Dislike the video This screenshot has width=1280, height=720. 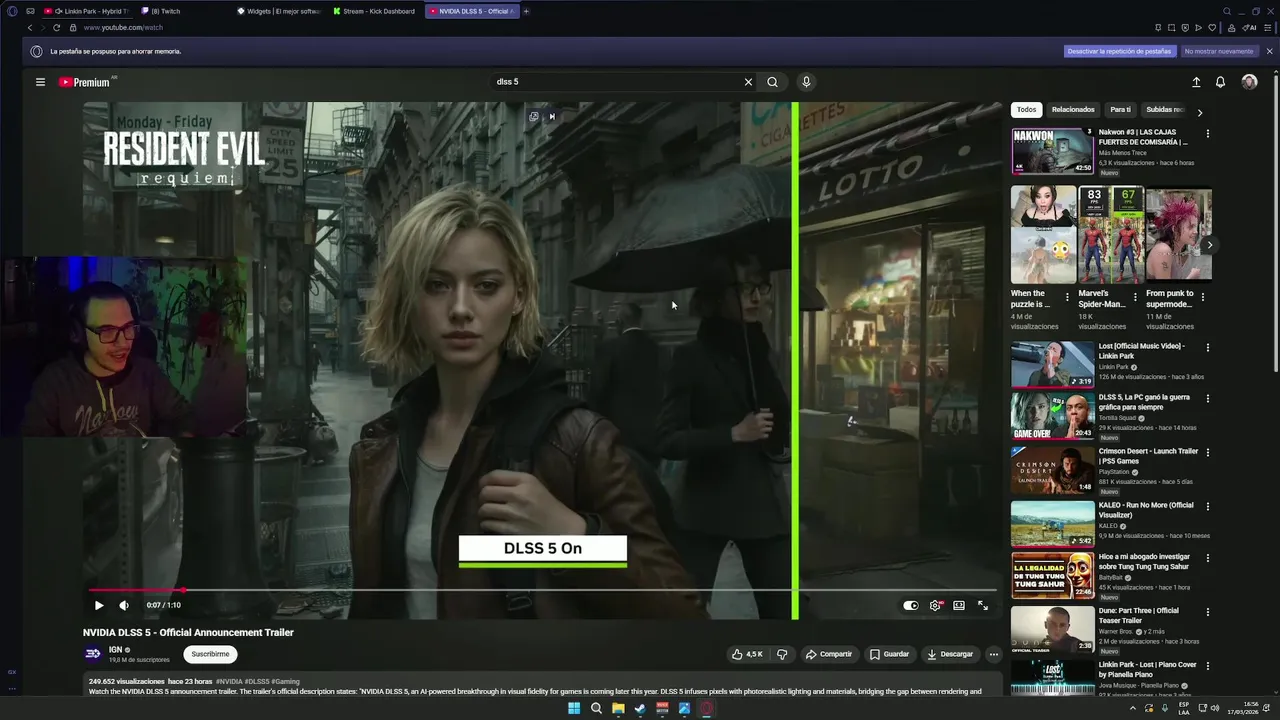(782, 654)
